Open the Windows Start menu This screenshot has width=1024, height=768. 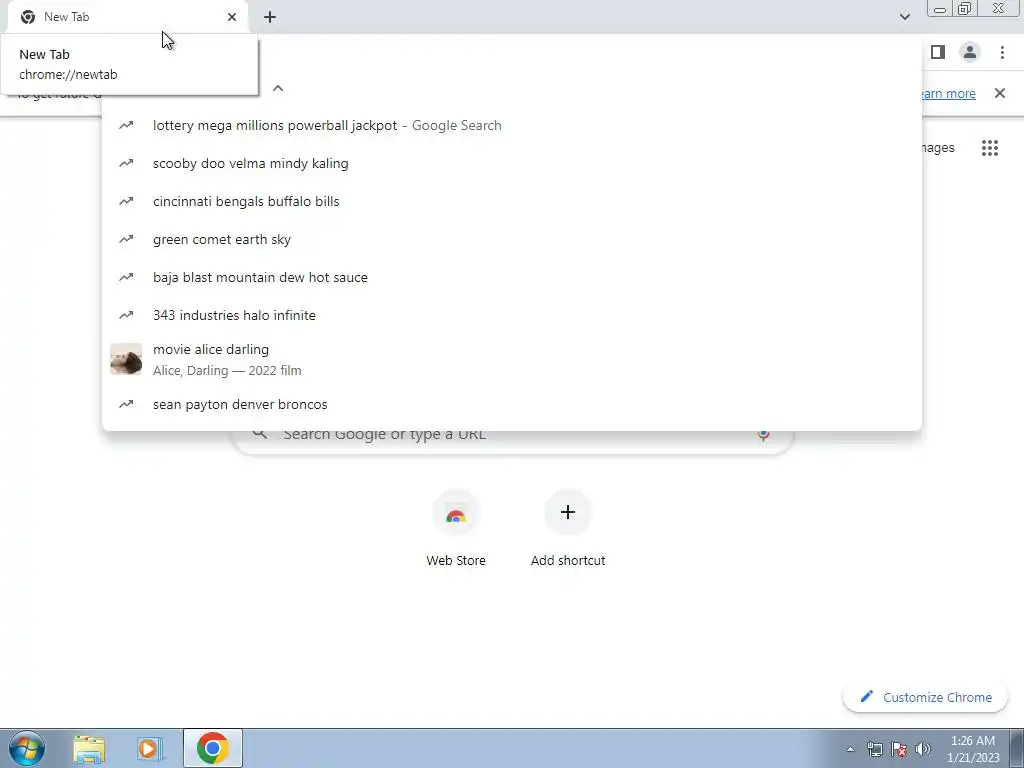27,748
